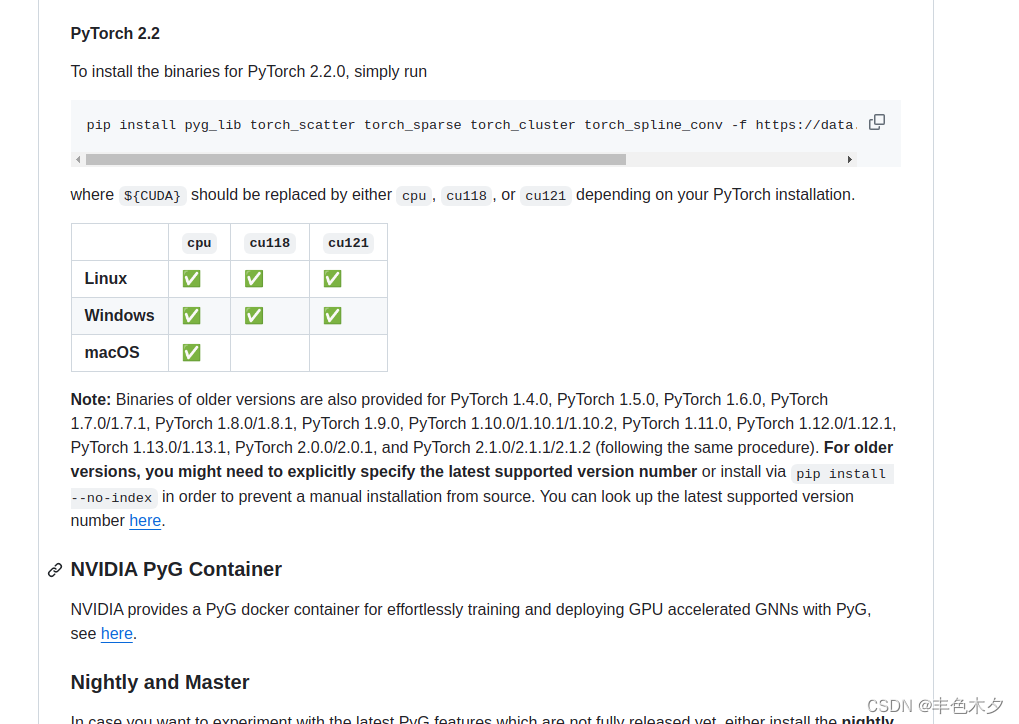Click the macOS cpu checkmark
This screenshot has width=1019, height=724.
[191, 352]
